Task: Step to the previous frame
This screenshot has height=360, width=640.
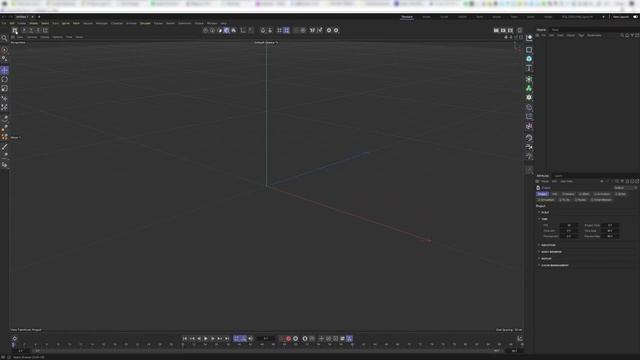Action: 199,338
